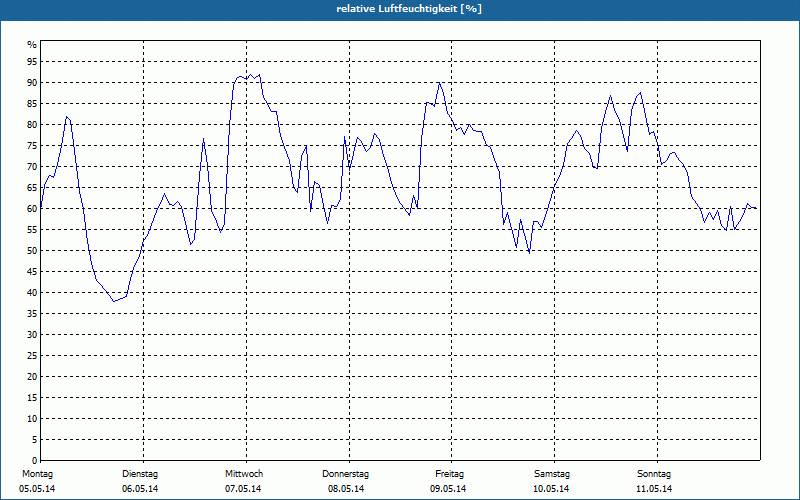Click the 'Montag' day label
The image size is (800, 500).
point(37,474)
